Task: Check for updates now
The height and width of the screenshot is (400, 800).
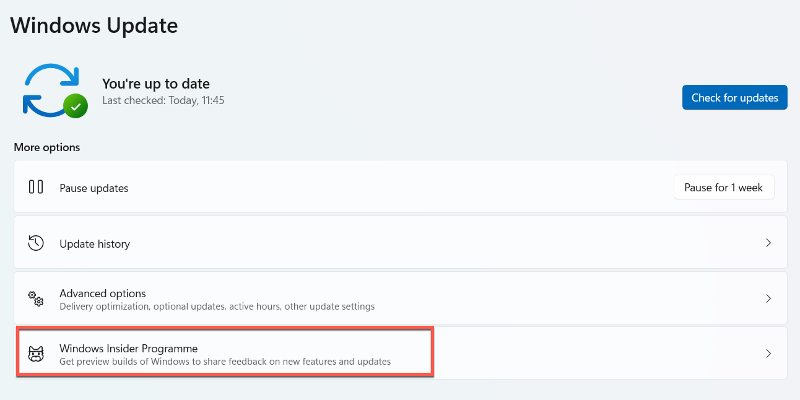Action: pyautogui.click(x=735, y=97)
